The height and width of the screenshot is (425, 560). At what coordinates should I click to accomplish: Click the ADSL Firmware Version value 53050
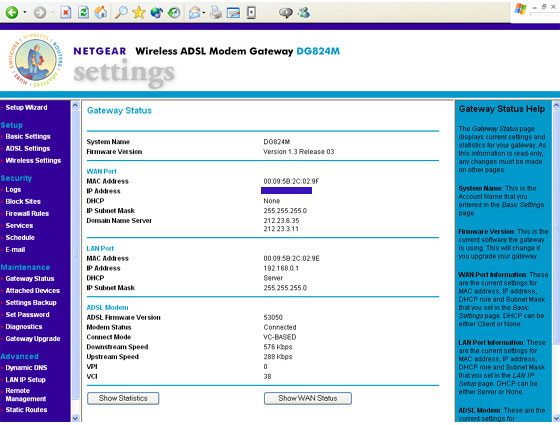click(x=273, y=318)
